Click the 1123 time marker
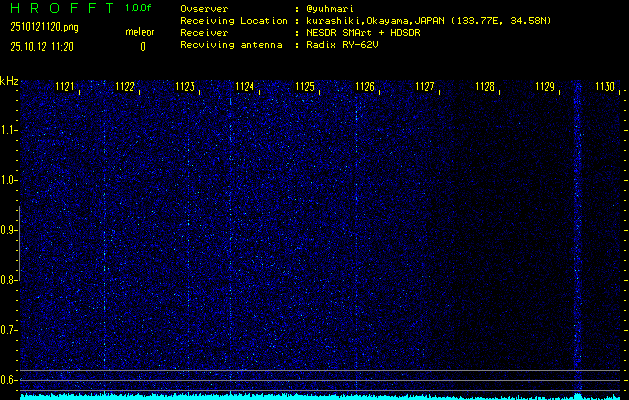This screenshot has height=400, width=629. coord(185,88)
